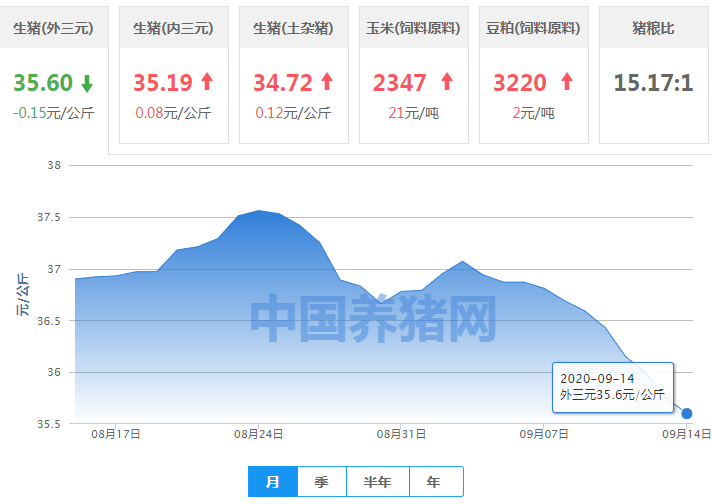This screenshot has height=504, width=712.
Task: Choose the 半年 time range
Action: pos(377,481)
